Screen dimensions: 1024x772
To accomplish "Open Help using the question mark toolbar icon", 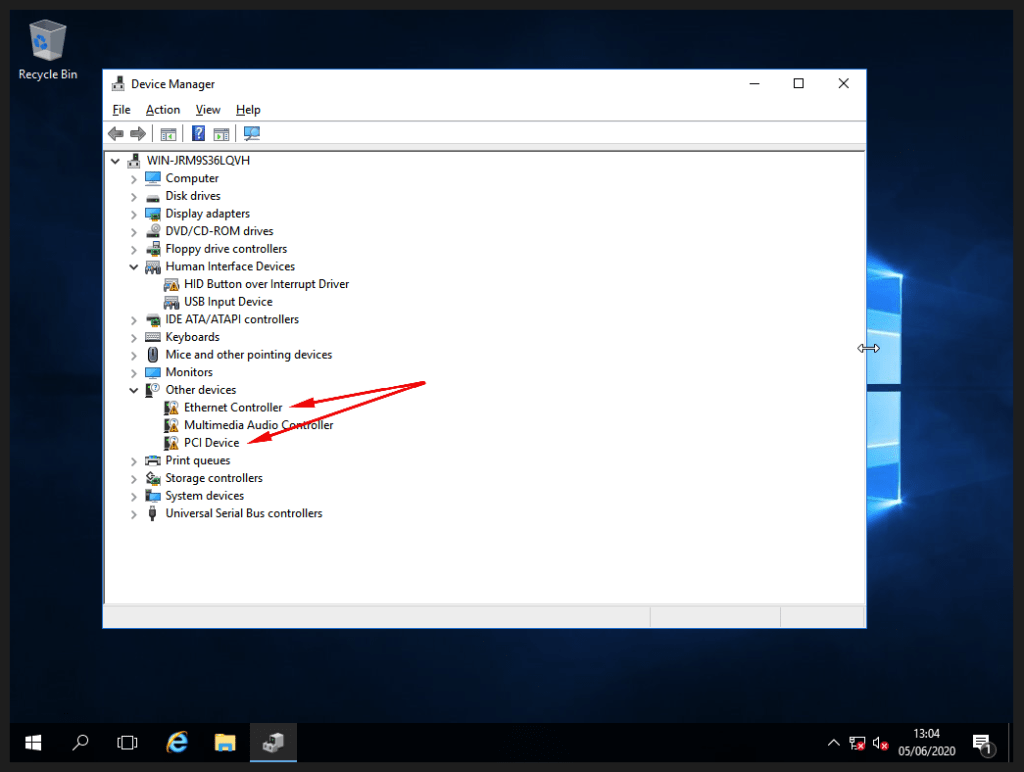I will pyautogui.click(x=198, y=133).
